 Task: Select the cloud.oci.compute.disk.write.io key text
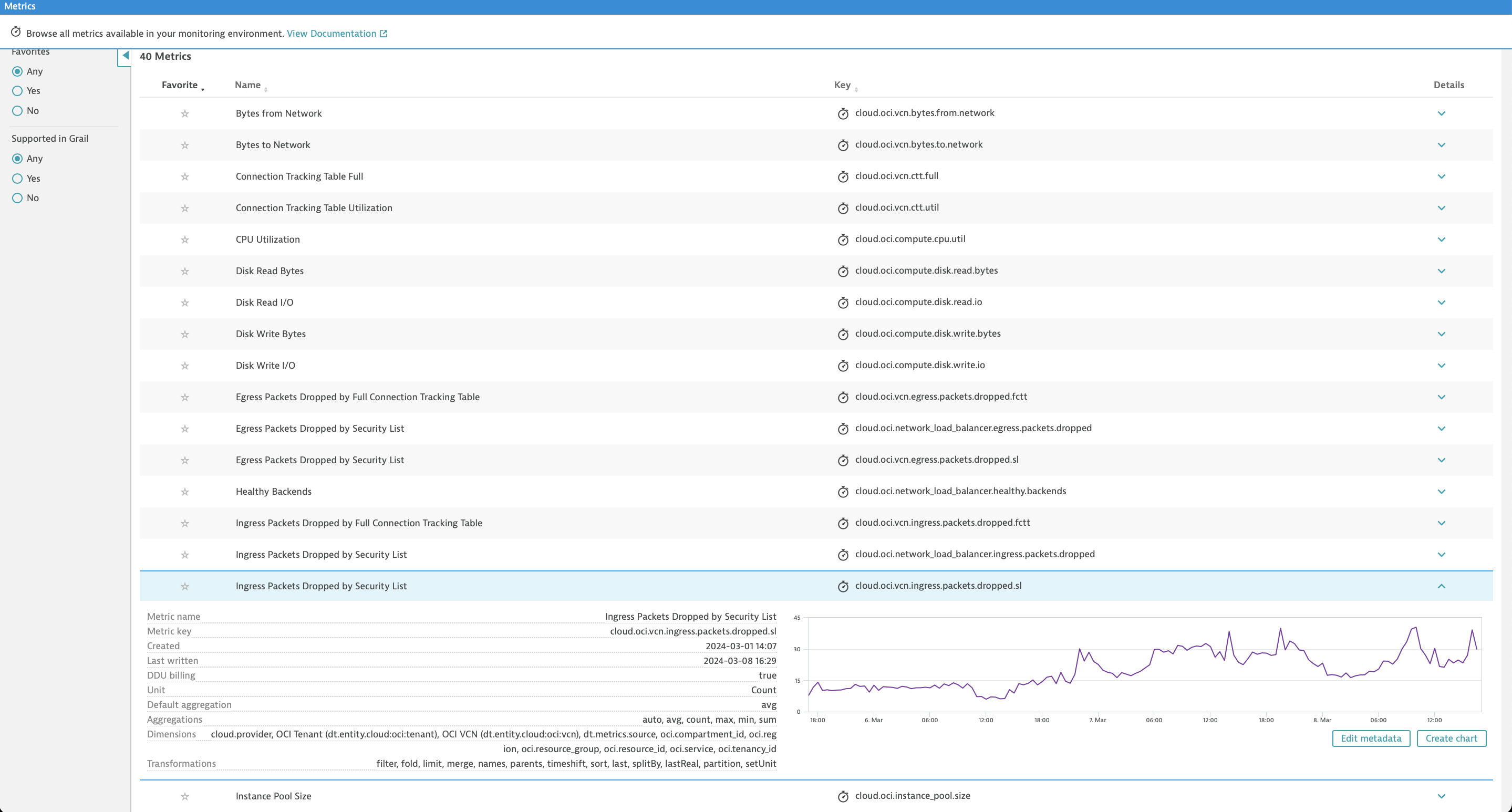pyautogui.click(x=920, y=365)
